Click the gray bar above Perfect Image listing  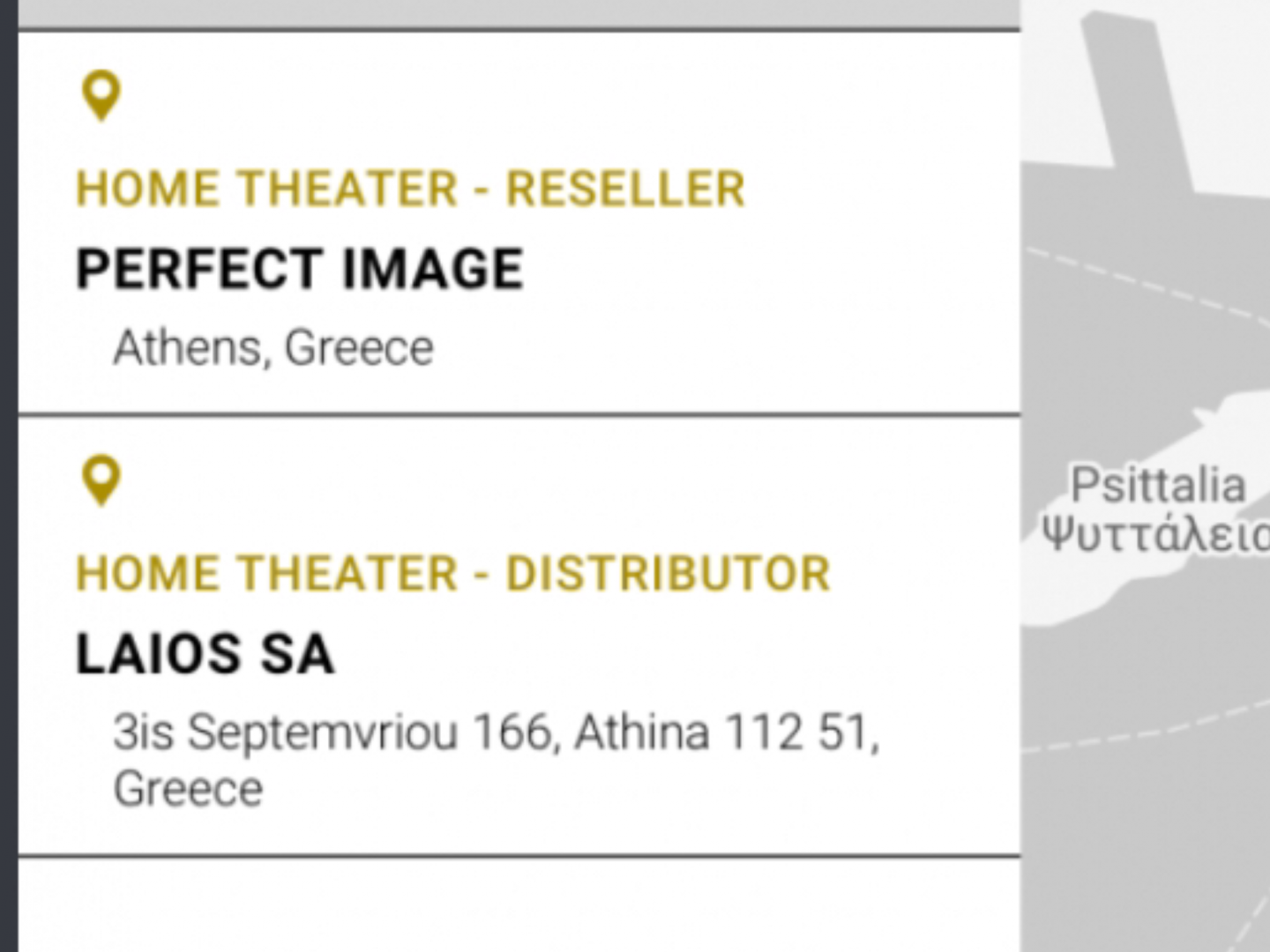pyautogui.click(x=519, y=12)
